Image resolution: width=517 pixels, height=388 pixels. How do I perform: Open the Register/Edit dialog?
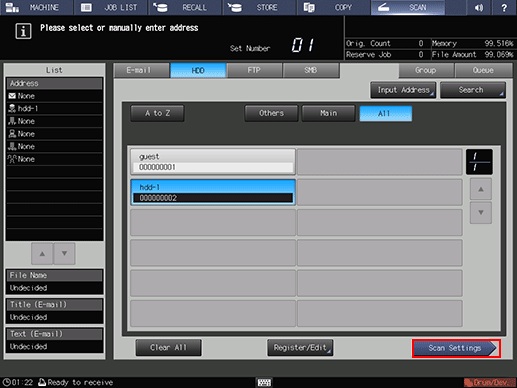[300, 348]
